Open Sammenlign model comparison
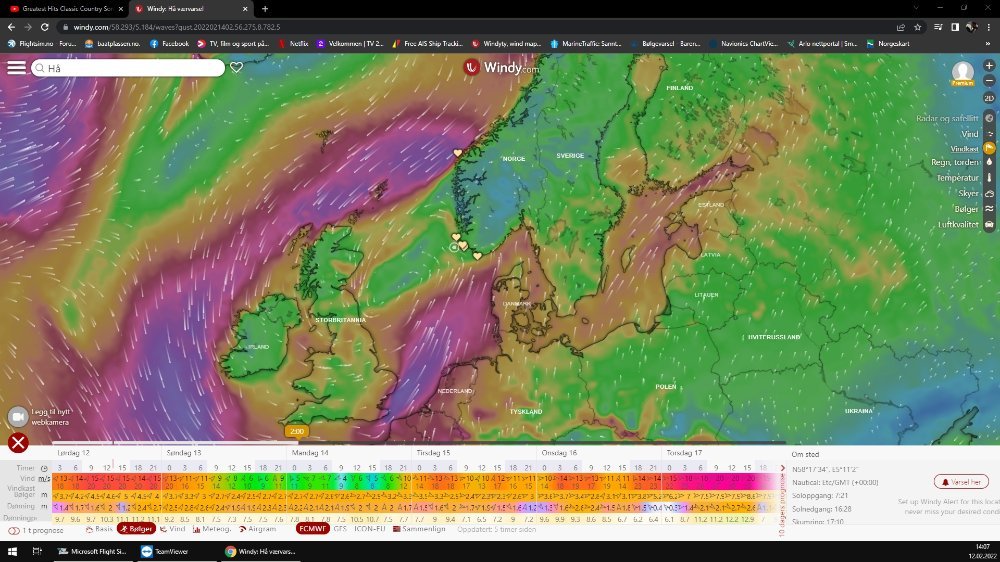Viewport: 1000px width, 562px height. click(419, 529)
